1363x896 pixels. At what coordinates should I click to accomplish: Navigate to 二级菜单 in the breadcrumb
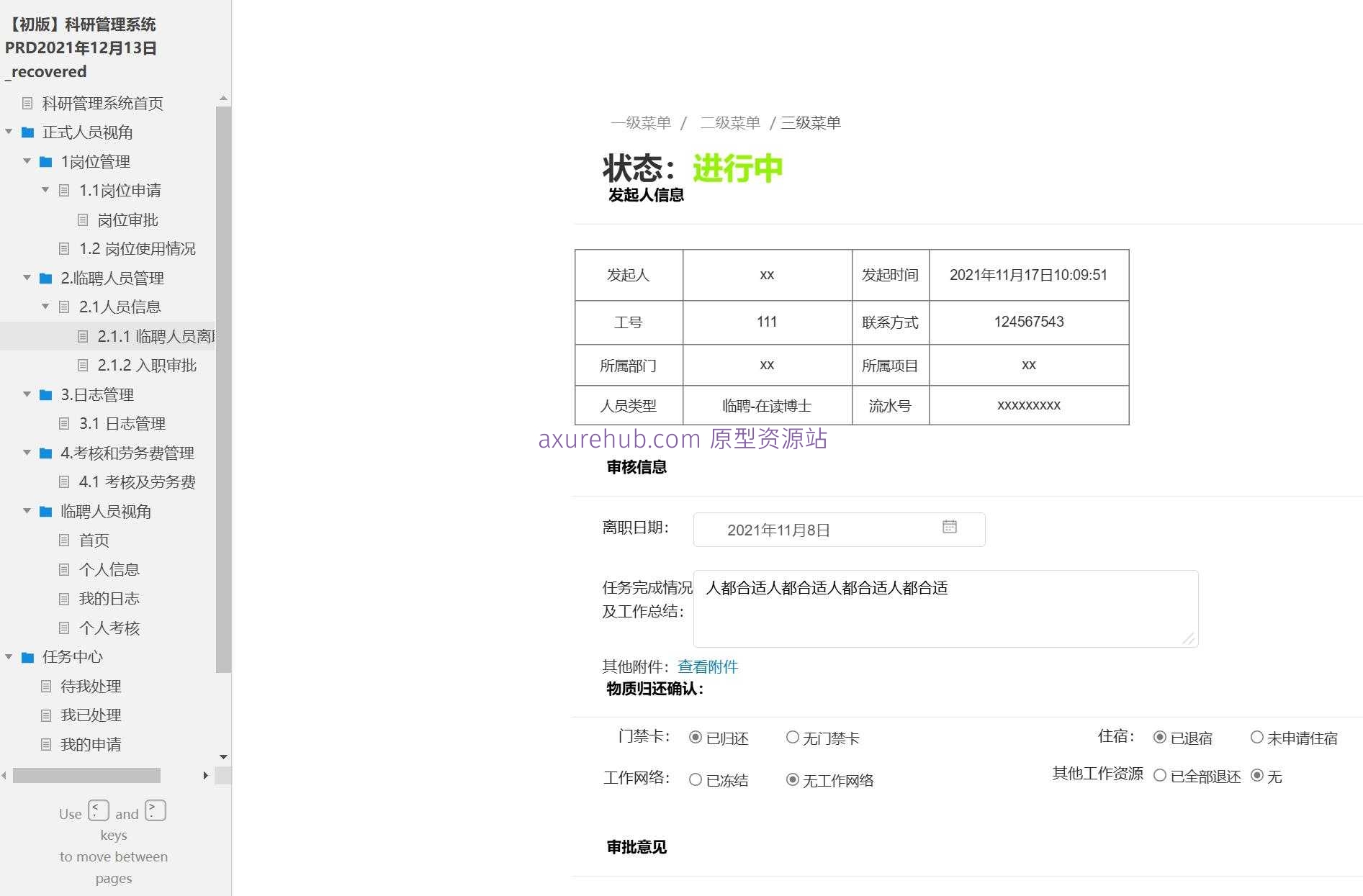(x=730, y=122)
